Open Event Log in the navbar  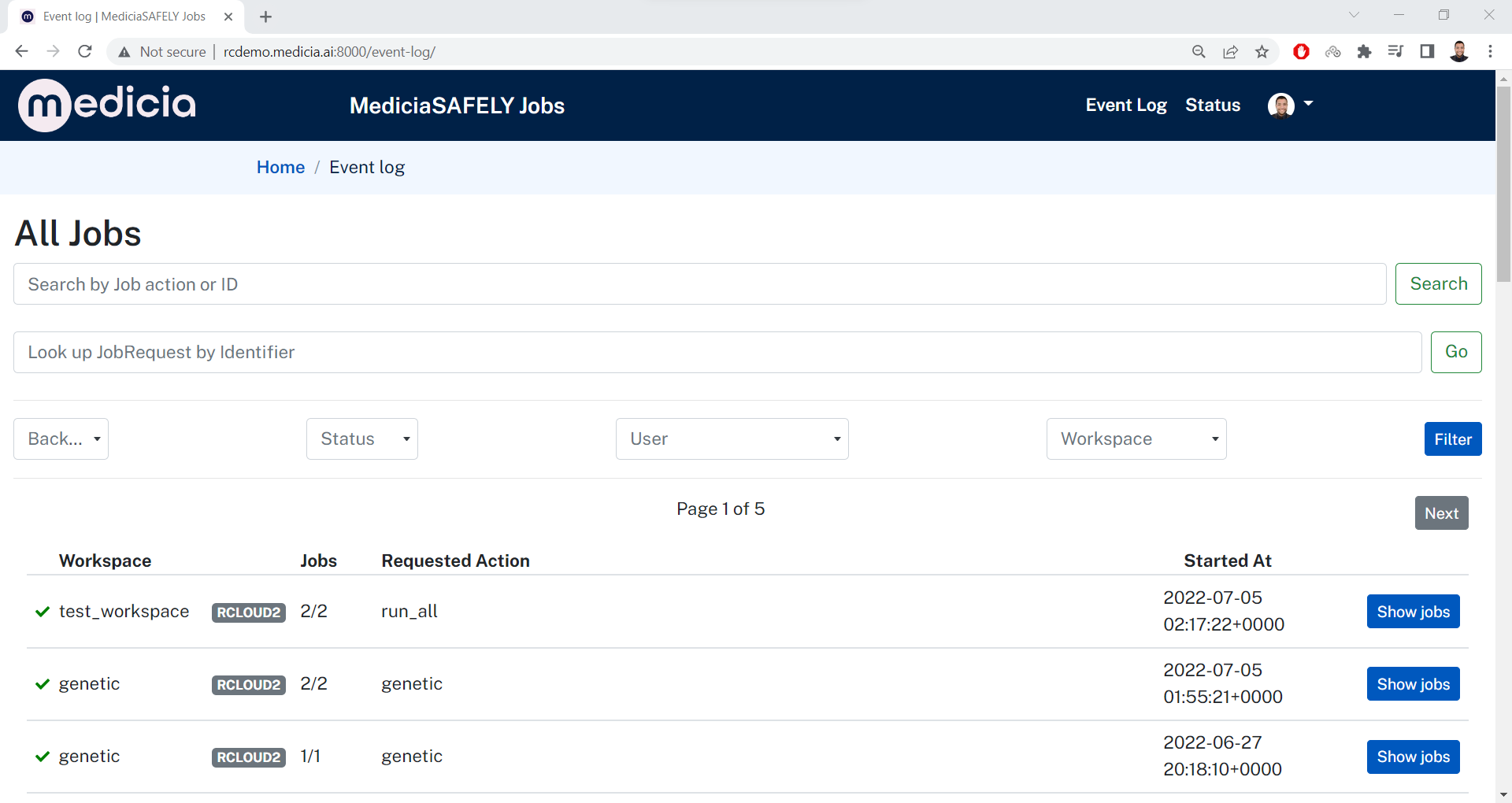(x=1126, y=105)
